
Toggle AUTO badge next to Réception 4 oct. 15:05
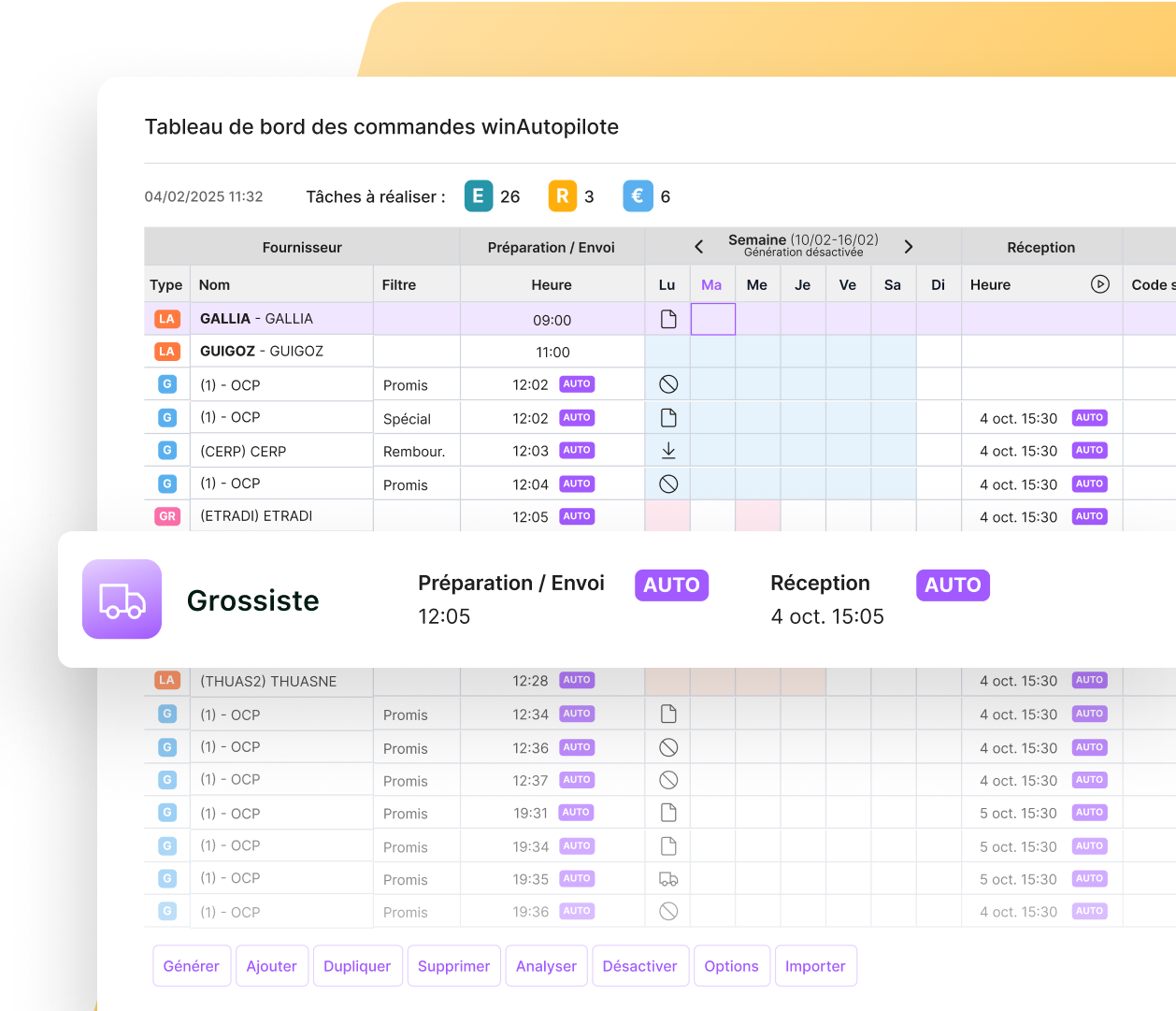pyautogui.click(x=952, y=585)
